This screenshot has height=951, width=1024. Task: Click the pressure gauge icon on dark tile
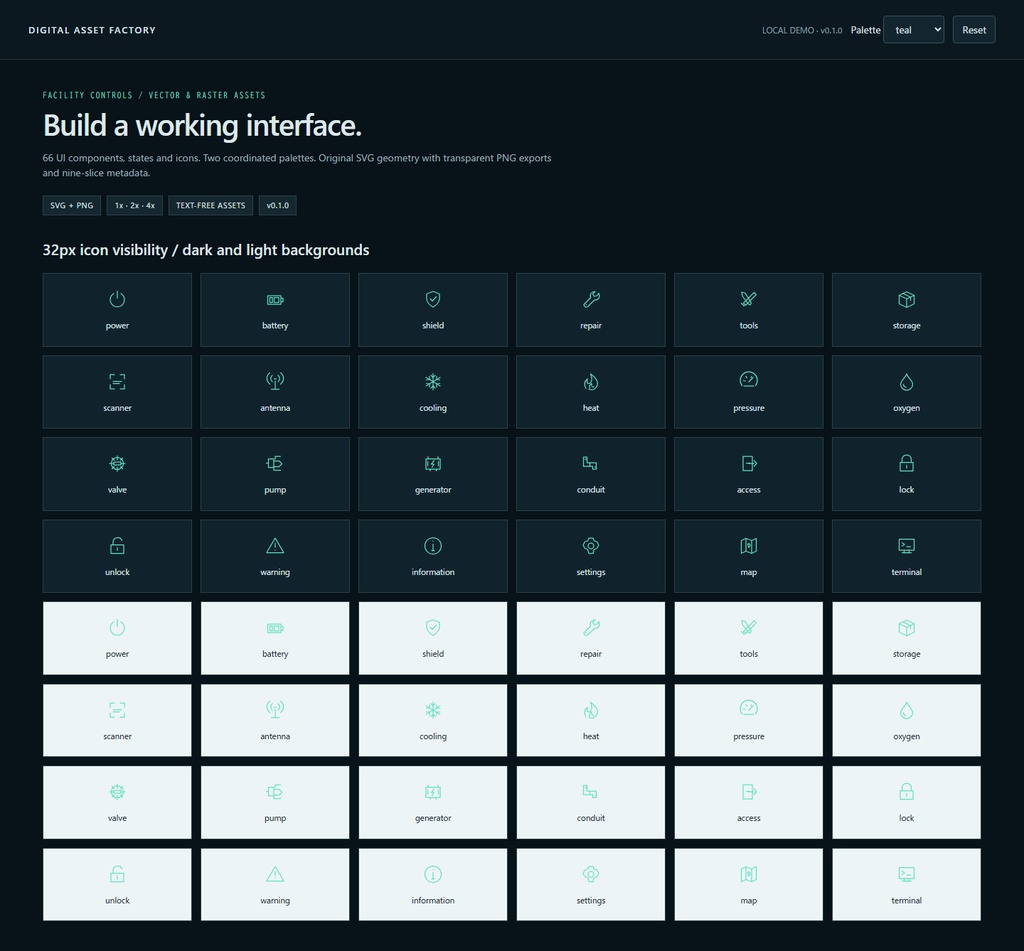click(748, 380)
